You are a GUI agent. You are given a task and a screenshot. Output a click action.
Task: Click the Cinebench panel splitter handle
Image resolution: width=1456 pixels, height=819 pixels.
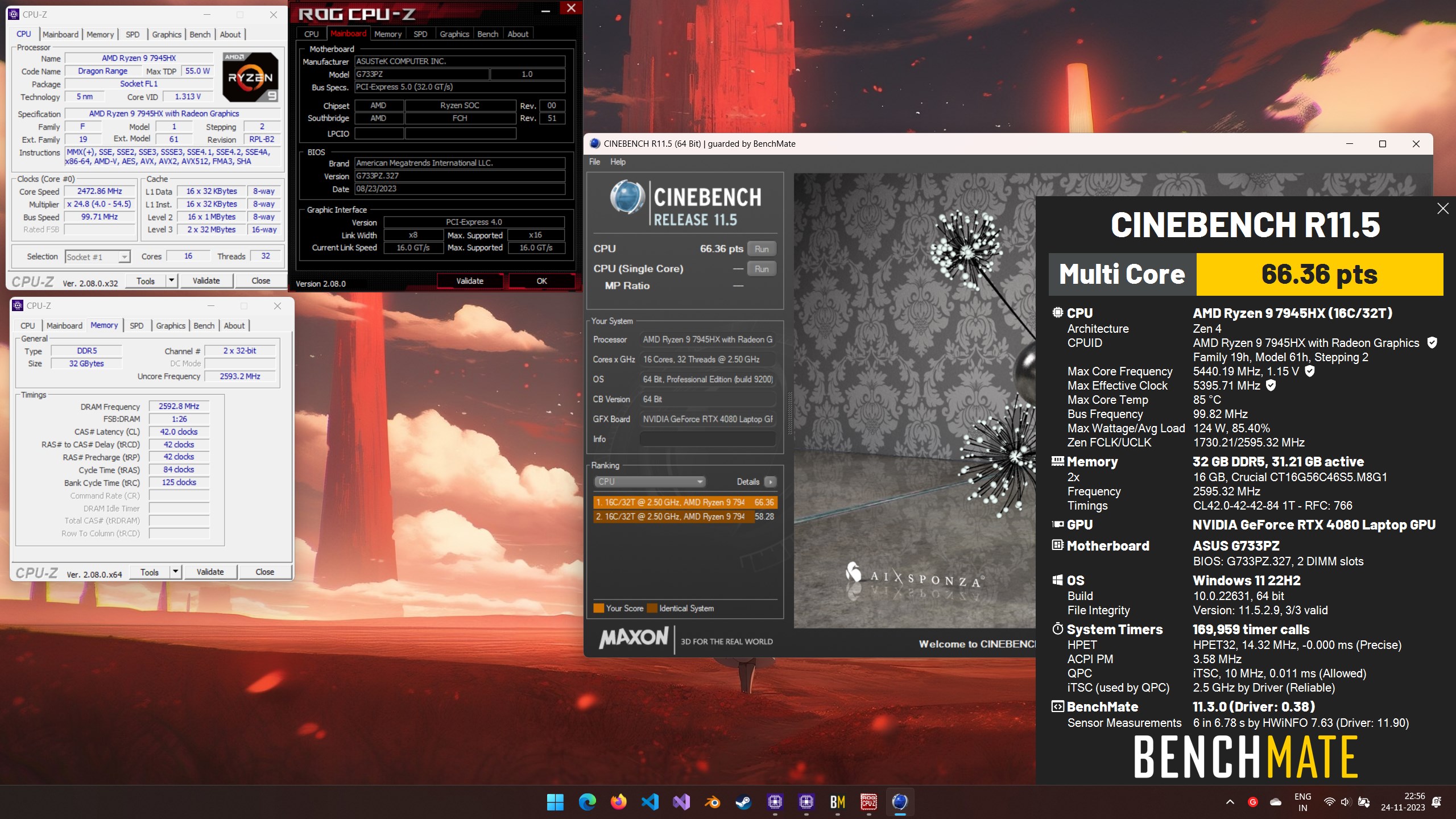pos(789,413)
